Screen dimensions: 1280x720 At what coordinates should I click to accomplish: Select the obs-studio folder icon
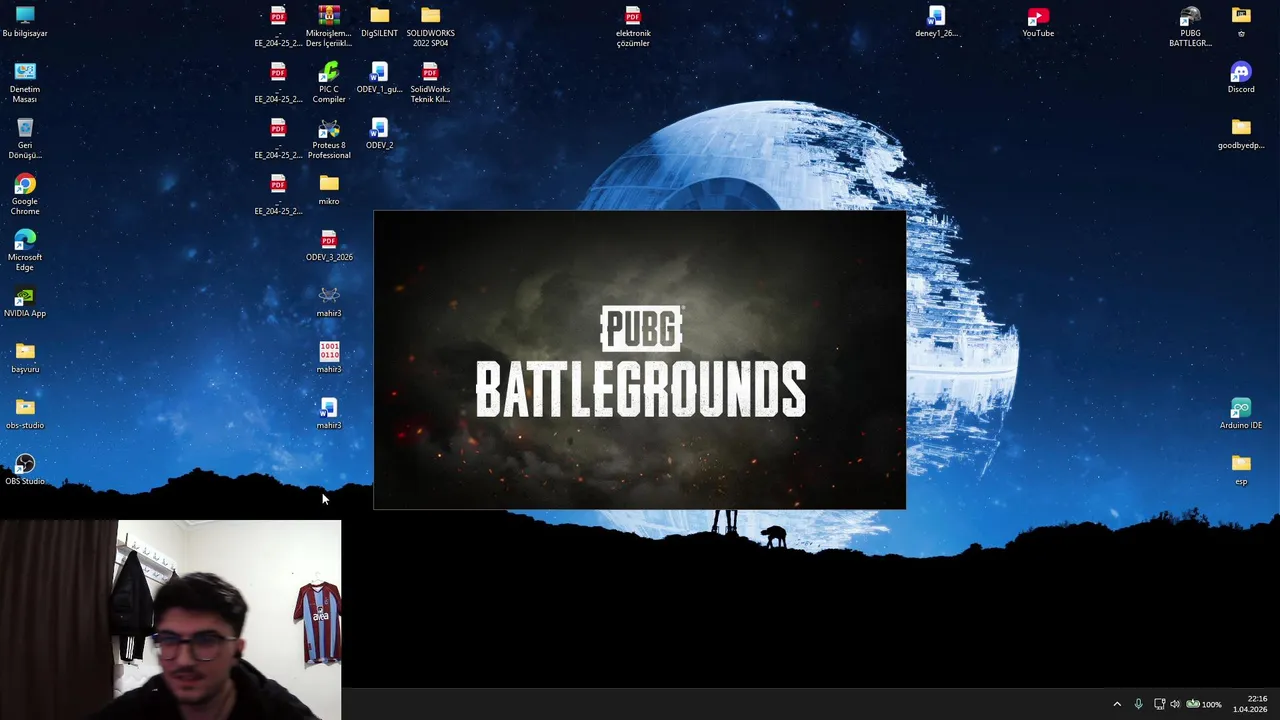point(25,414)
